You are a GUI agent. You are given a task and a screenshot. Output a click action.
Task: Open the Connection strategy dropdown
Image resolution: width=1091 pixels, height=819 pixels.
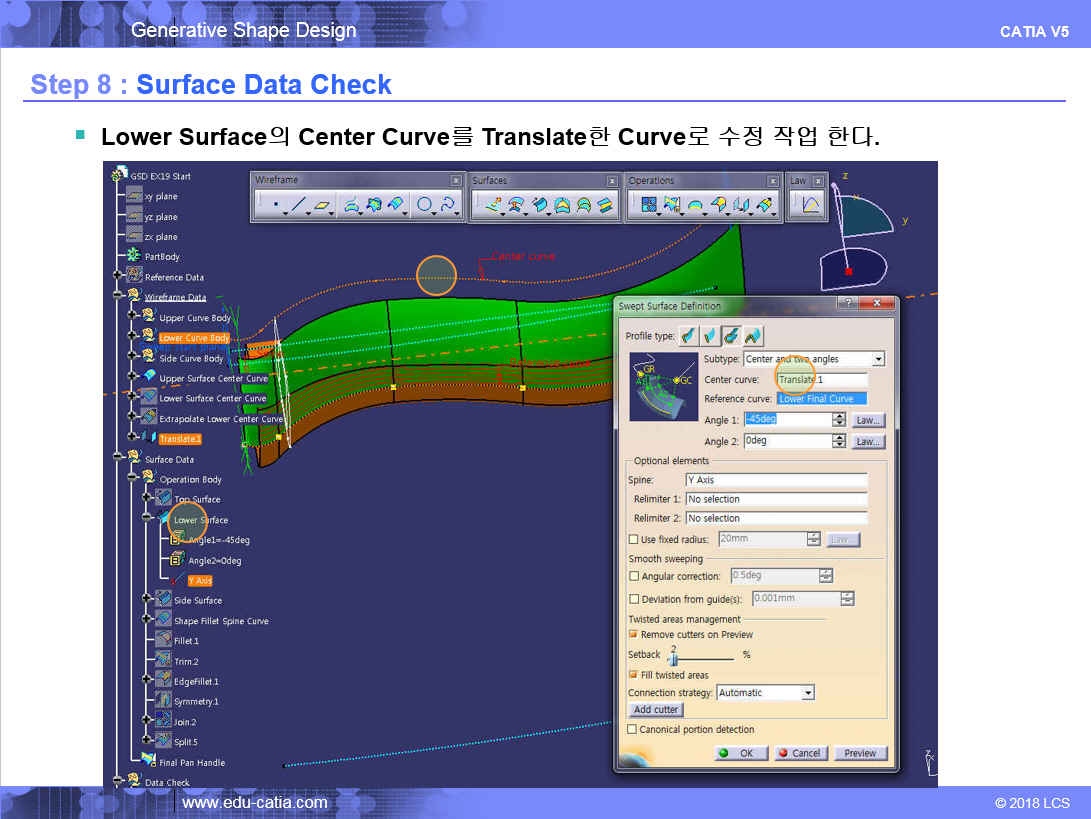tap(807, 693)
